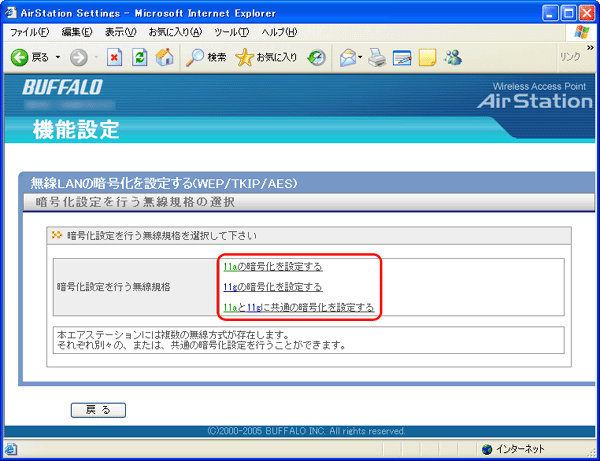The width and height of the screenshot is (600, 461).
Task: Click the Print icon in toolbar
Action: click(x=377, y=58)
